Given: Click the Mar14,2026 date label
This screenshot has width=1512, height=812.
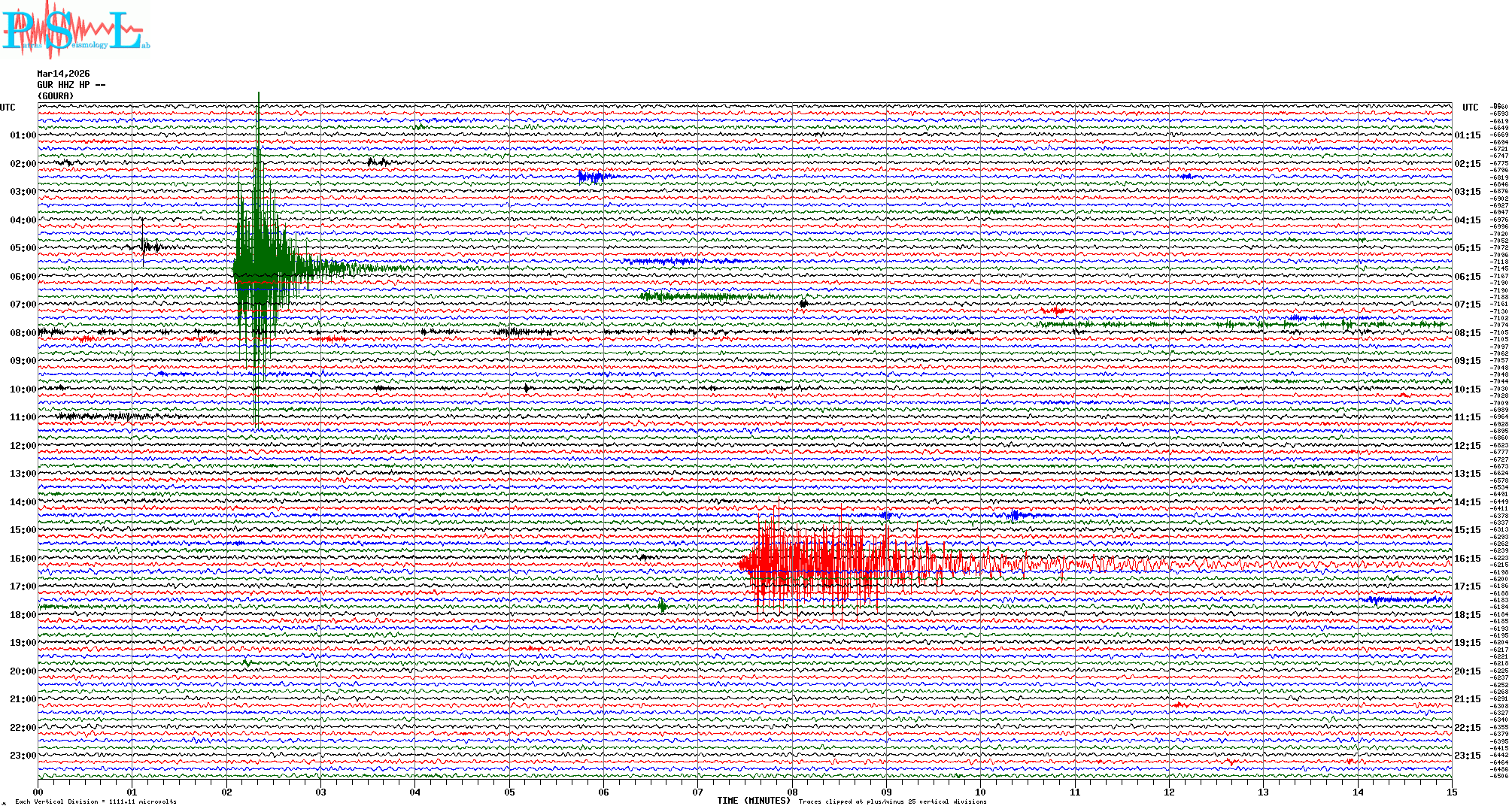Looking at the screenshot, I should pyautogui.click(x=63, y=74).
